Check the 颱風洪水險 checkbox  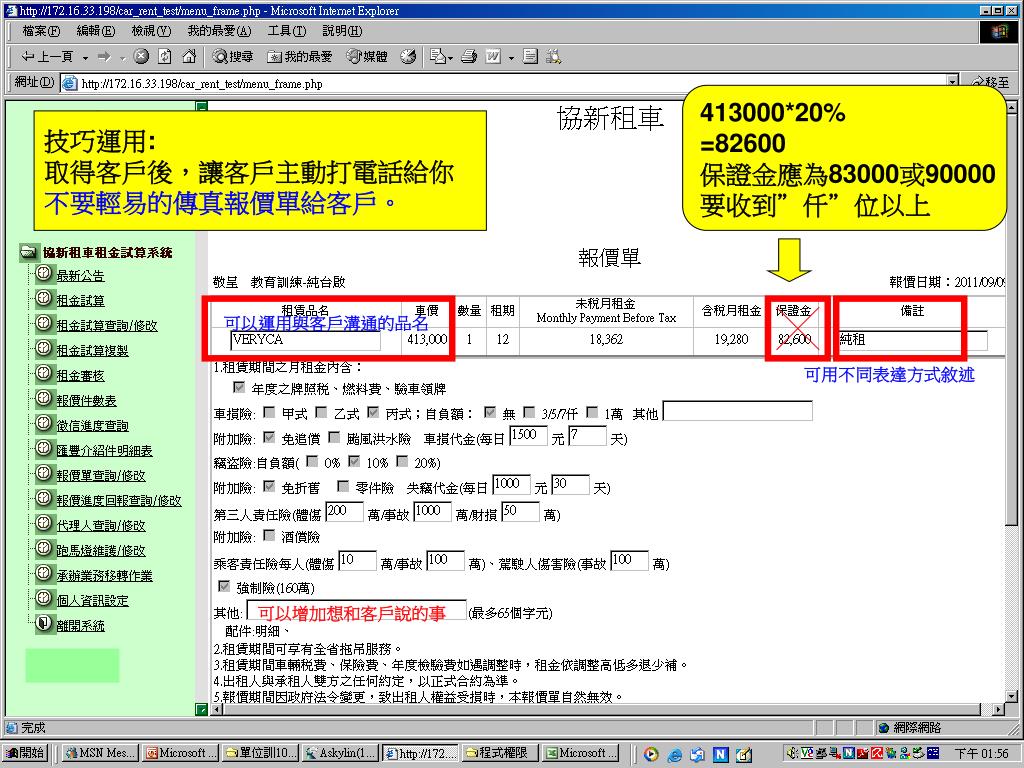point(334,437)
